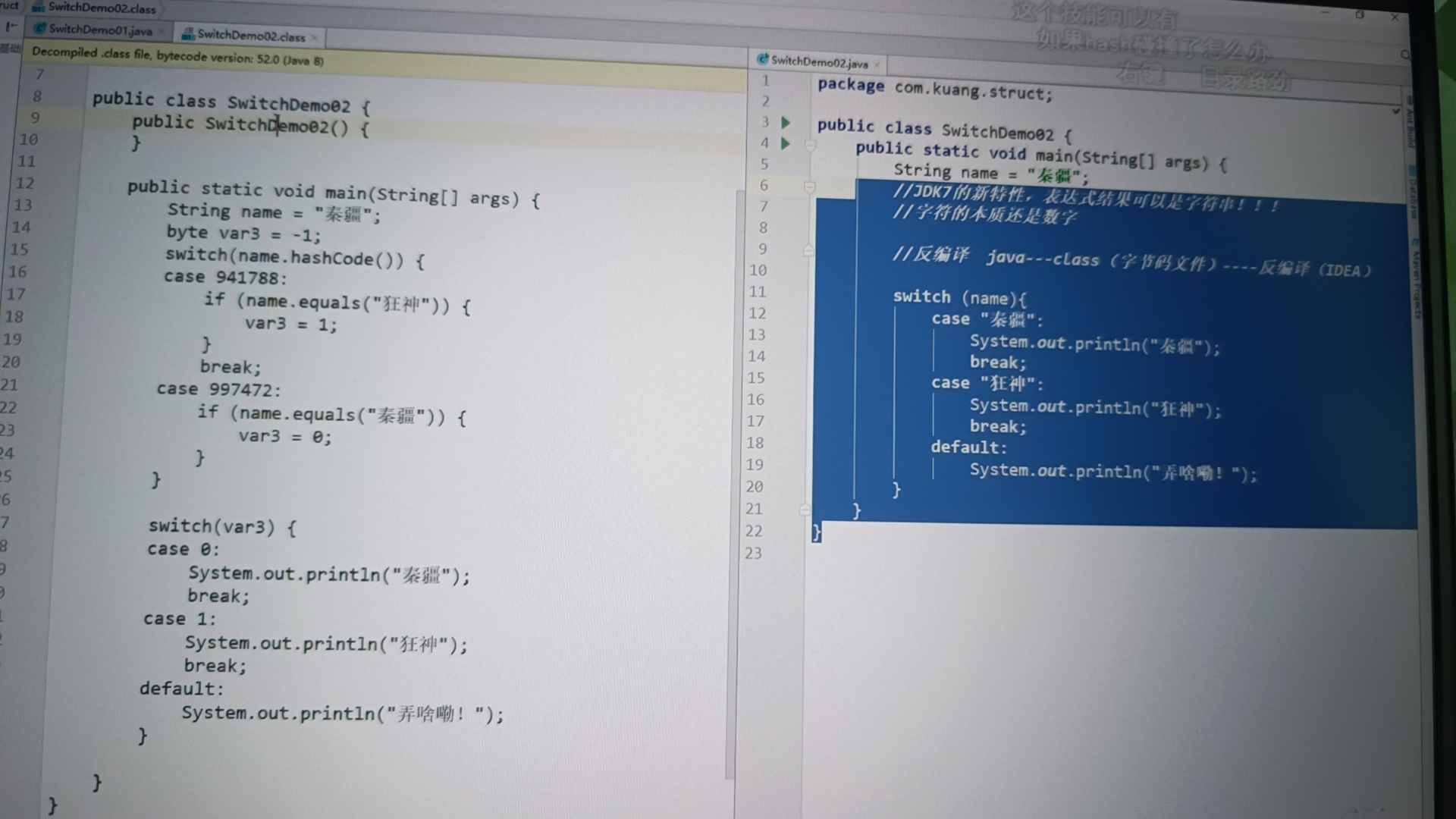Collapse the main method fold marker
The image size is (1456, 819).
(810, 144)
